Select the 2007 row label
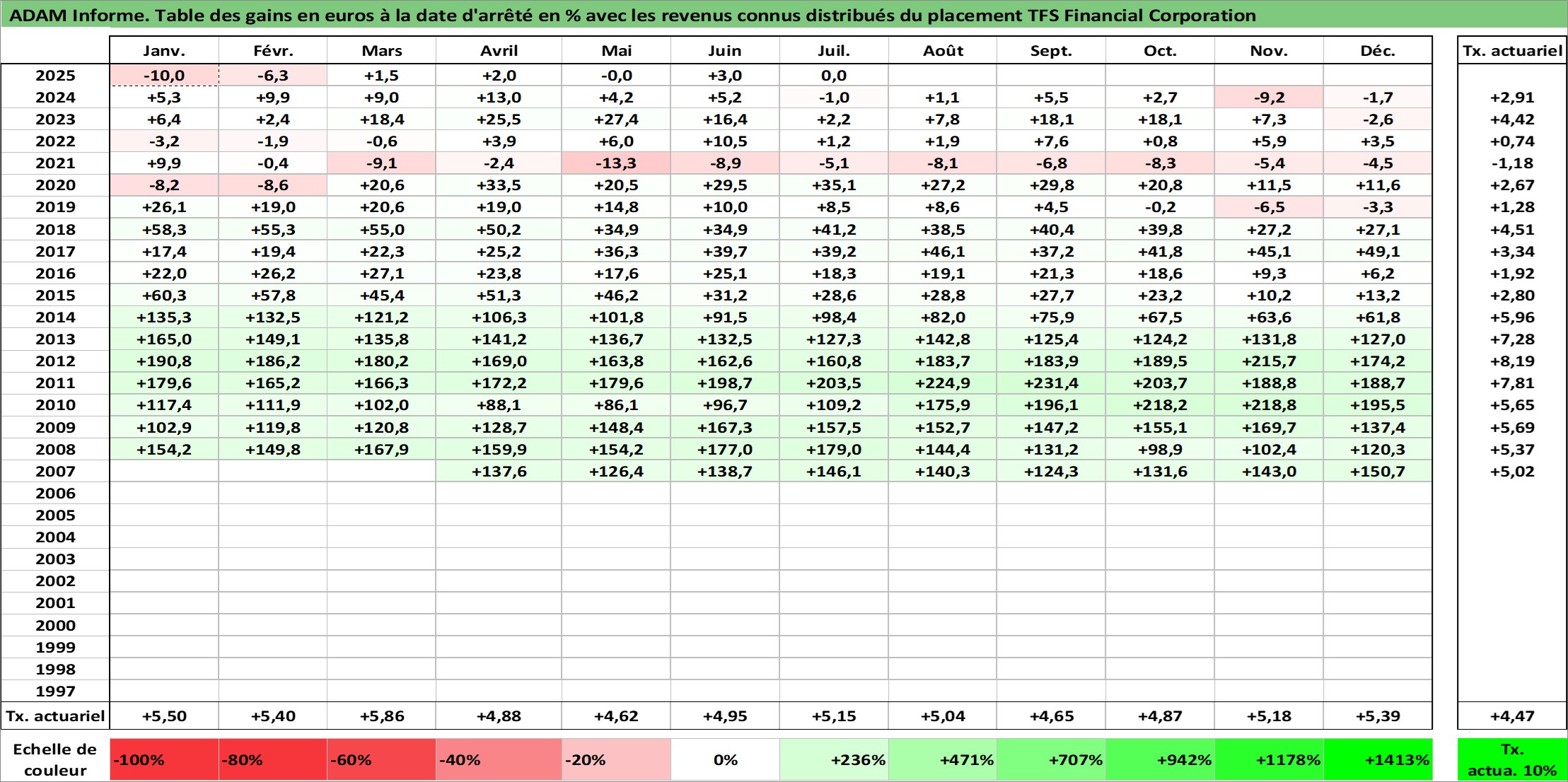Screen dimensions: 1568x782 click(x=55, y=472)
